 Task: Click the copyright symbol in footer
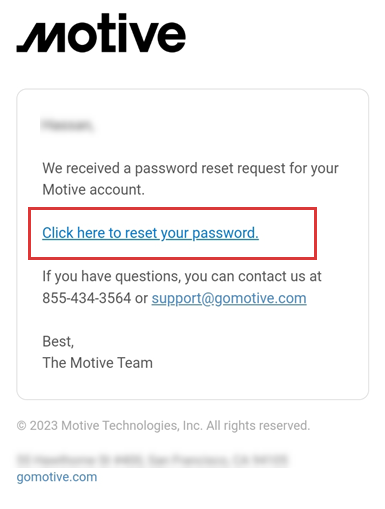[x=21, y=426]
